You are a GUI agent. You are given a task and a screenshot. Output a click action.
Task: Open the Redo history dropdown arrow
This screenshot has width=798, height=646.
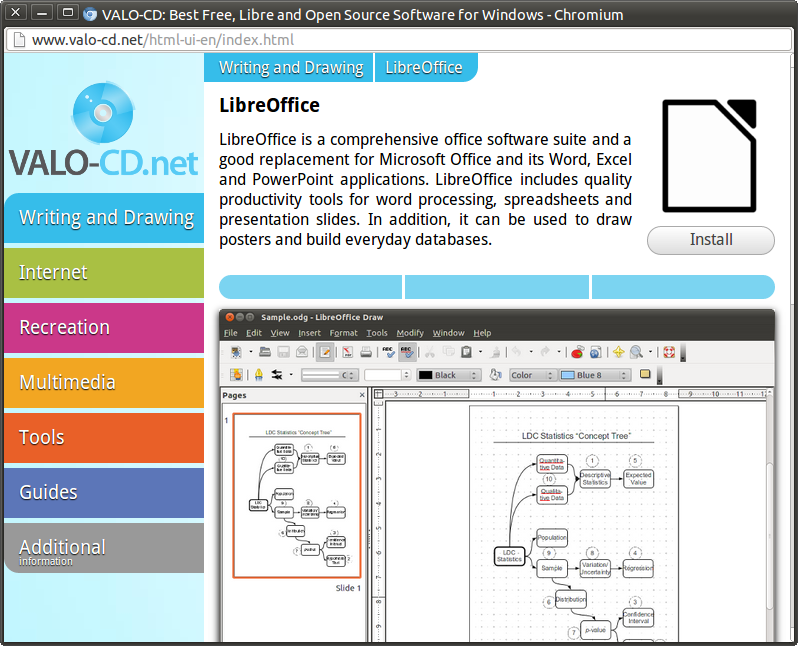559,352
